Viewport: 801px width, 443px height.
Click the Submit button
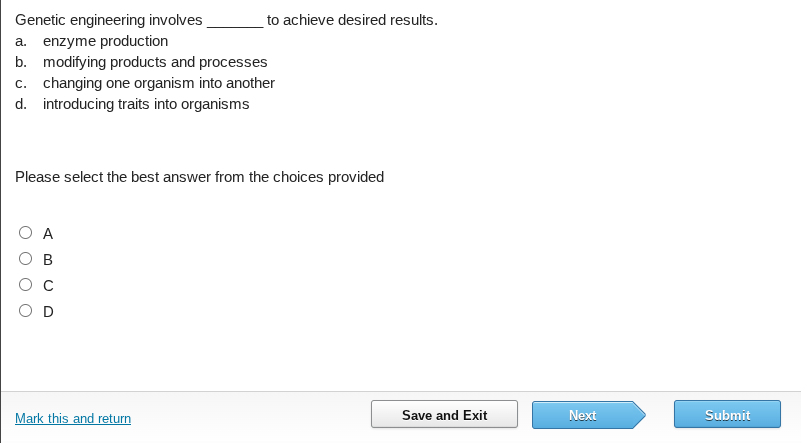pyautogui.click(x=727, y=415)
